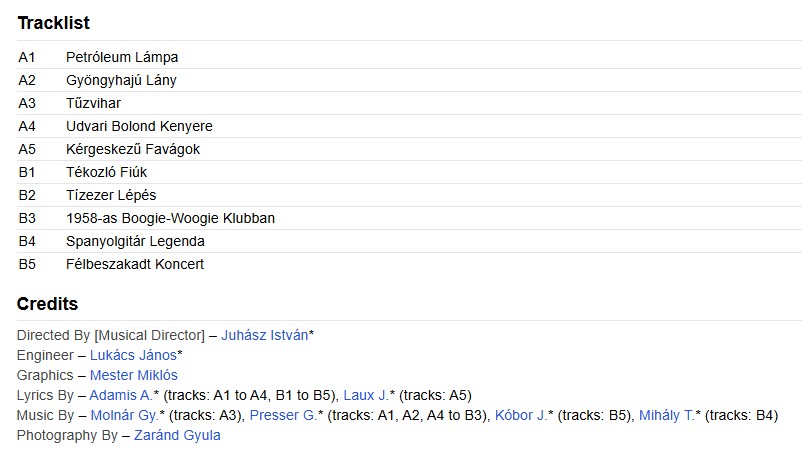Select the Tűzvihar track title
This screenshot has width=802, height=460.
(93, 103)
